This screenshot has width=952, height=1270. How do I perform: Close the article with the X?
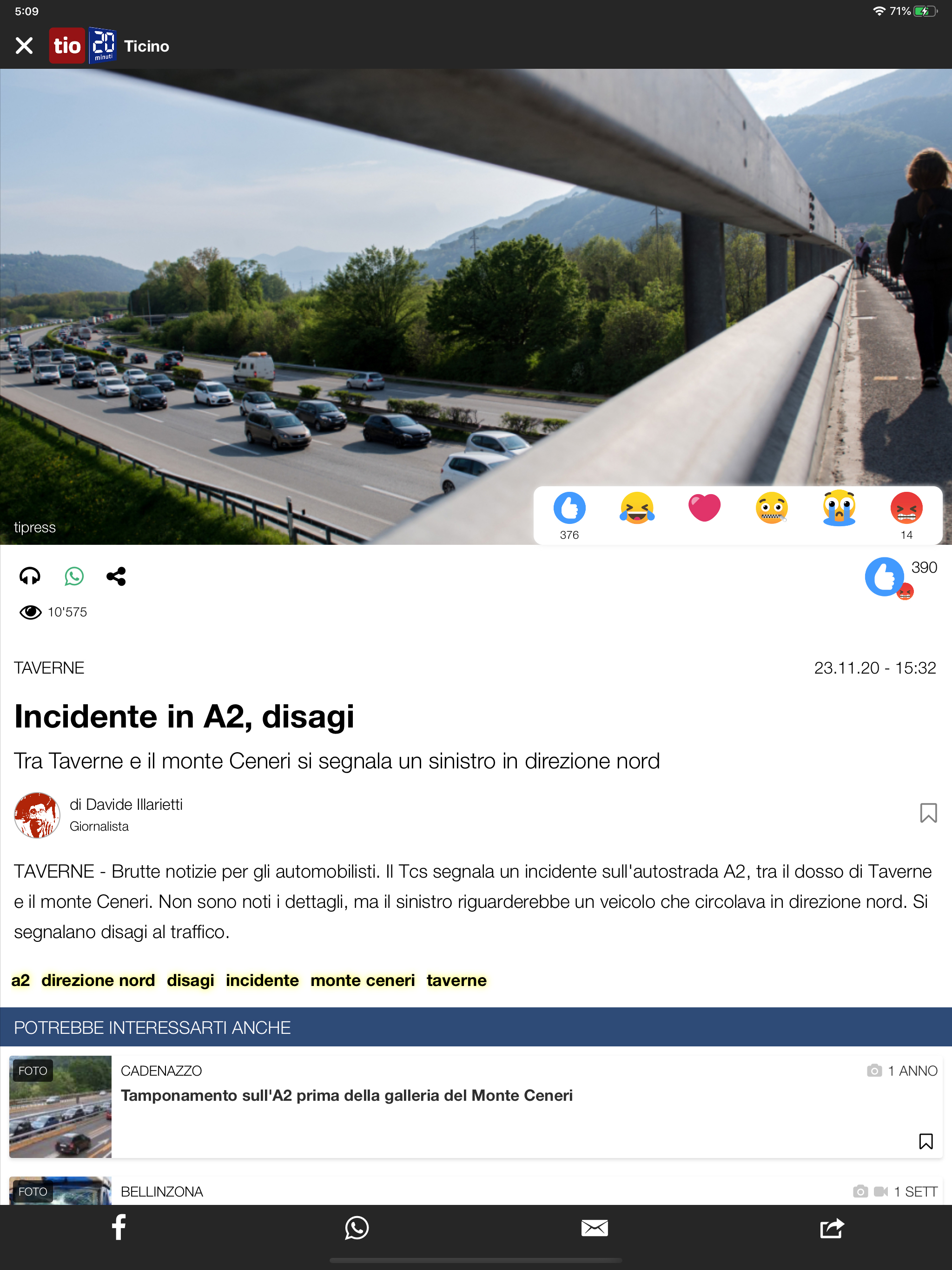tap(24, 46)
